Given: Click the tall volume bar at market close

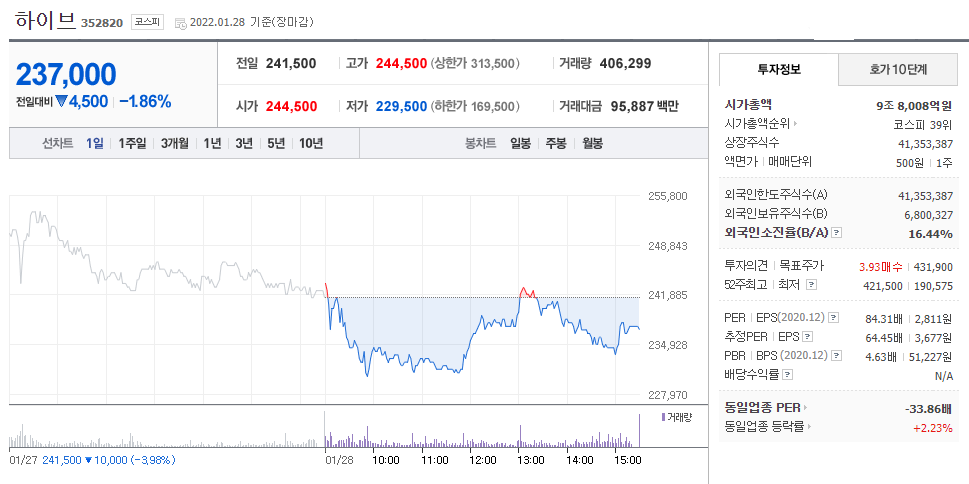Looking at the screenshot, I should point(639,430).
